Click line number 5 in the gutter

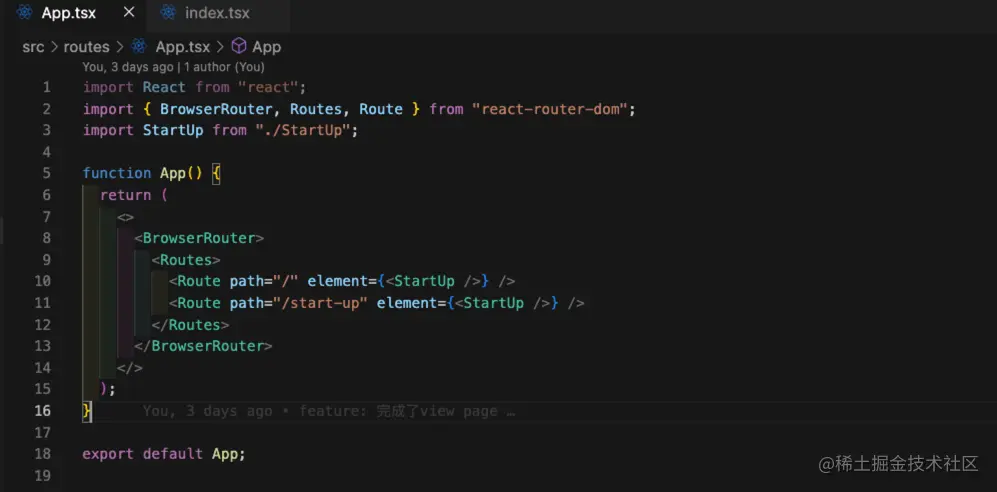pyautogui.click(x=46, y=174)
